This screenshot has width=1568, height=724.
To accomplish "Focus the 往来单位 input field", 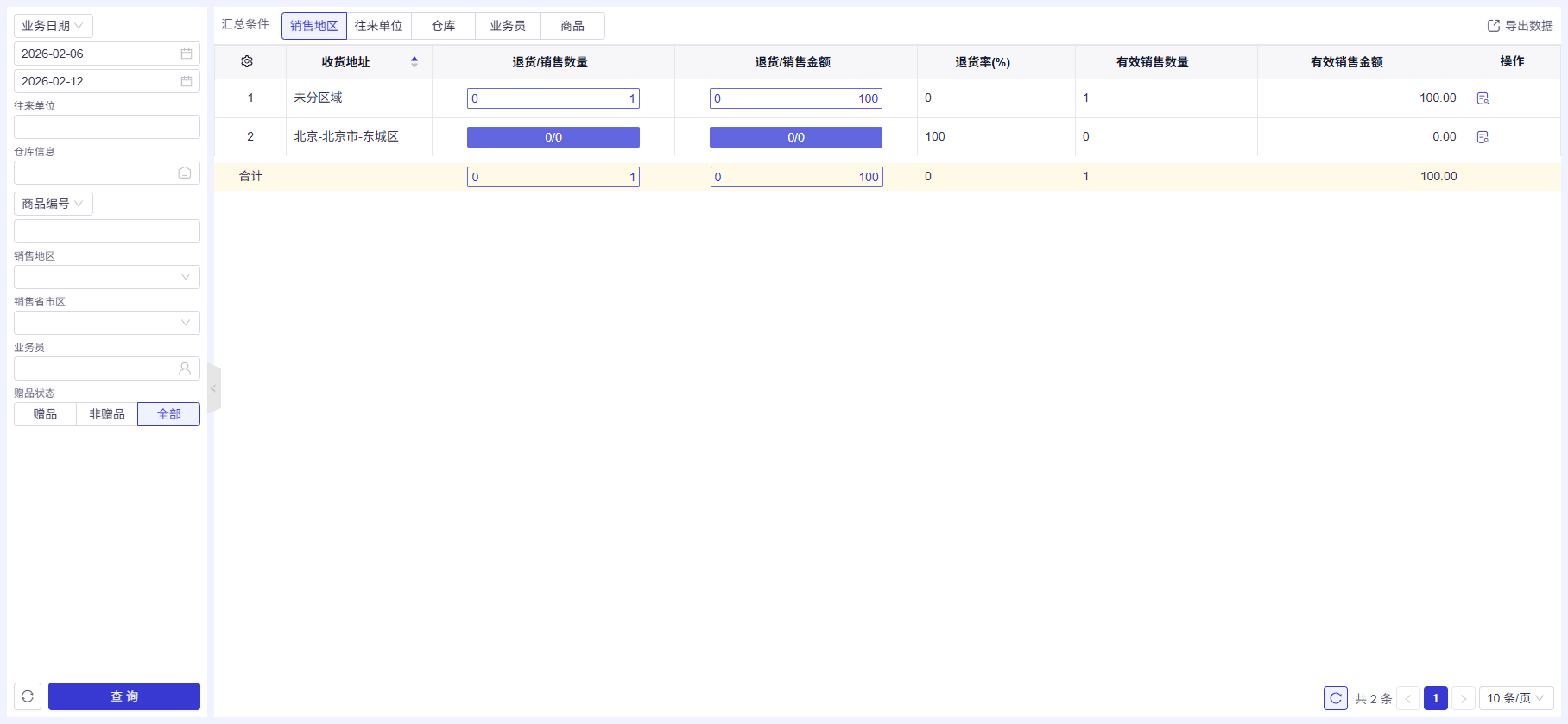I will pyautogui.click(x=107, y=127).
